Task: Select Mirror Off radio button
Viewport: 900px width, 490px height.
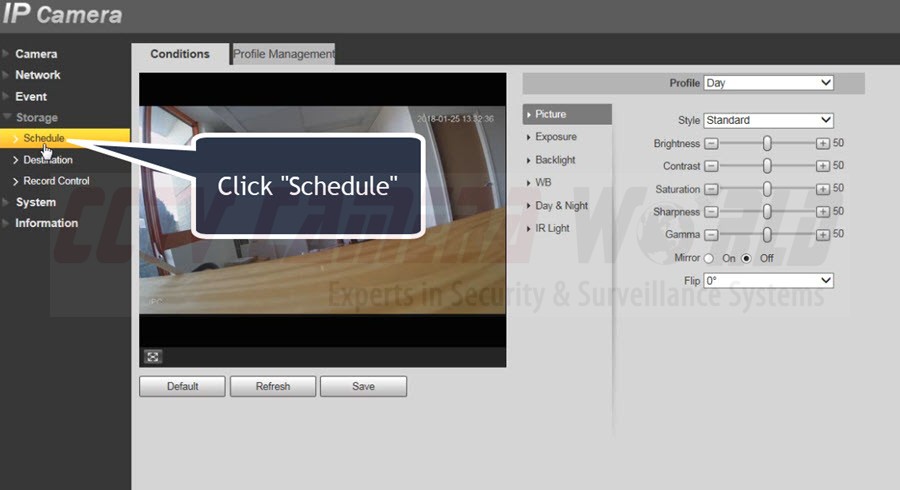Action: (746, 258)
